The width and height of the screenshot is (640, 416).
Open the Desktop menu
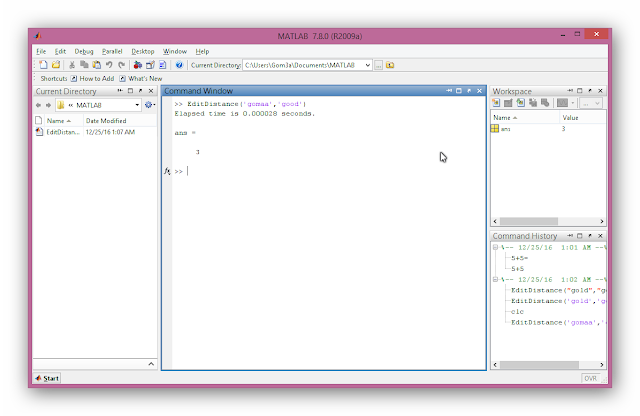[x=142, y=51]
